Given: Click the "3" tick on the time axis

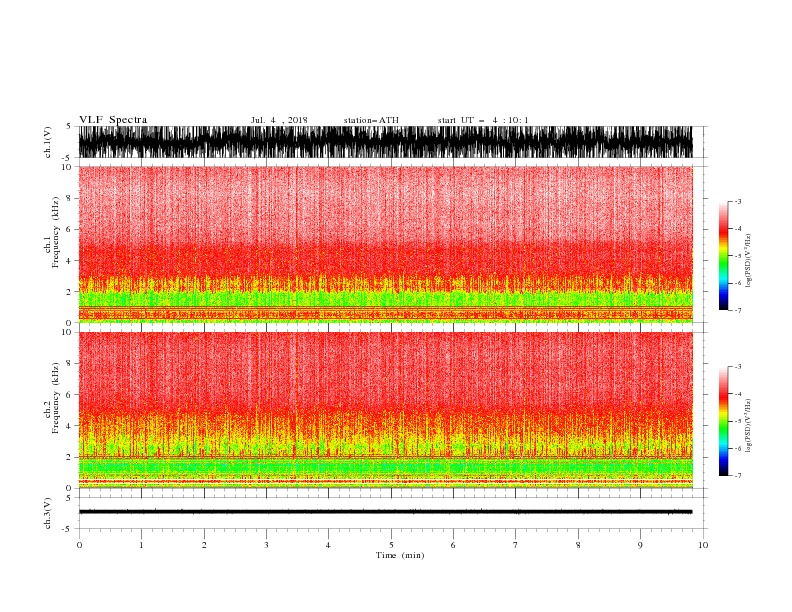Looking at the screenshot, I should click(x=266, y=545).
